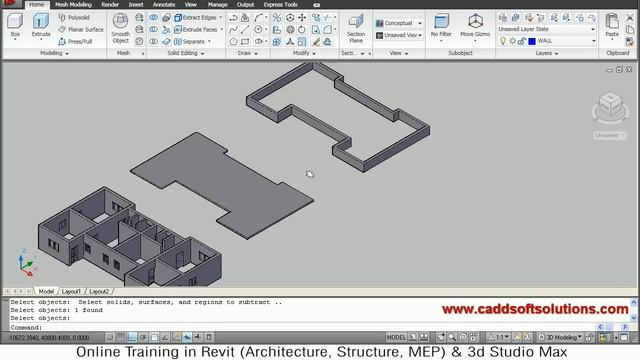Click the blue WALL layer color swatch
Screen dimensions: 640x360
[x=532, y=41]
